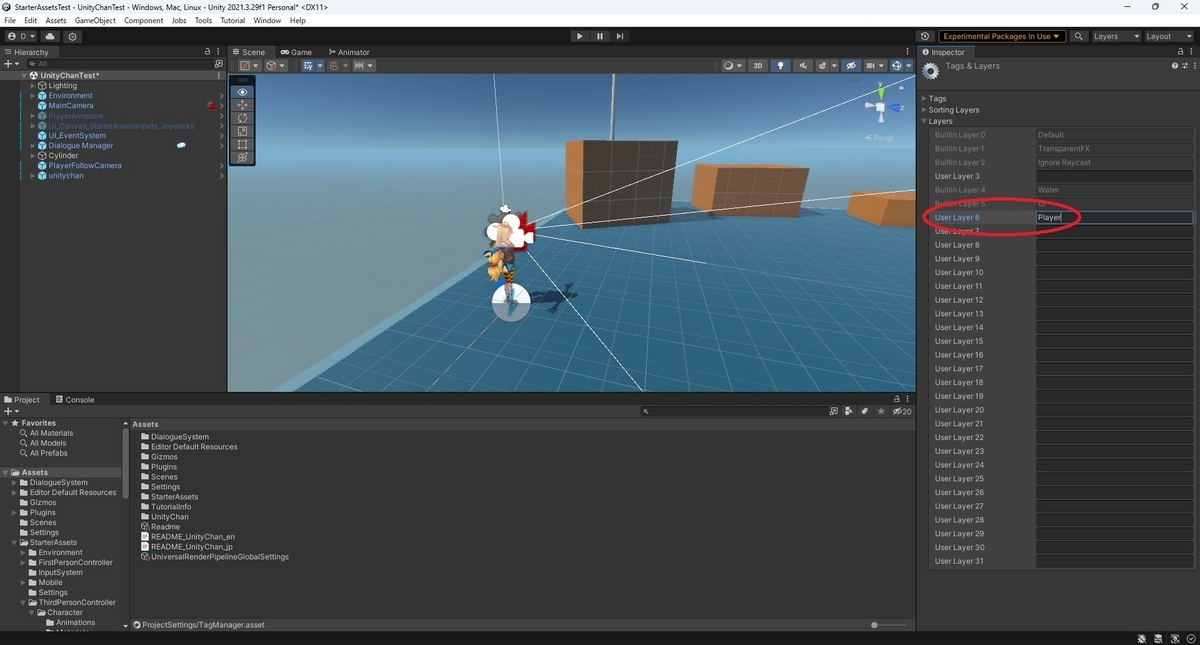Adjust Project icon size slider
This screenshot has height=645, width=1200.
click(x=875, y=625)
